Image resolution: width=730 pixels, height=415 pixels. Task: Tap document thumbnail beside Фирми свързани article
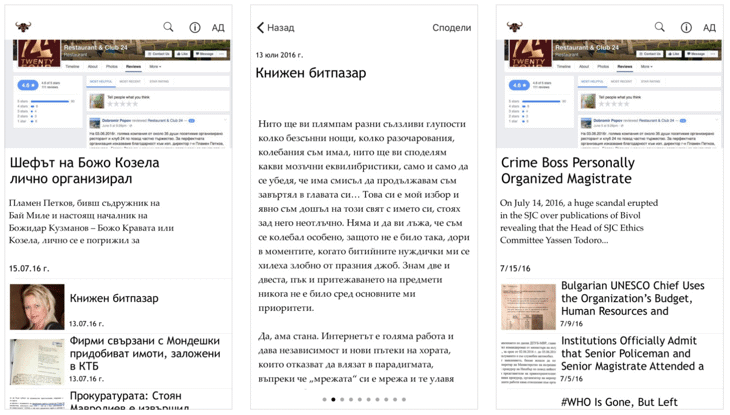coord(37,362)
